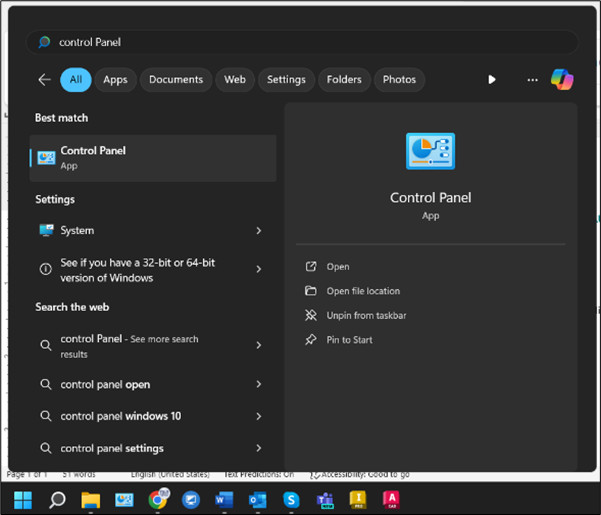Open Skype from the taskbar
The height and width of the screenshot is (515, 601).
click(x=291, y=500)
